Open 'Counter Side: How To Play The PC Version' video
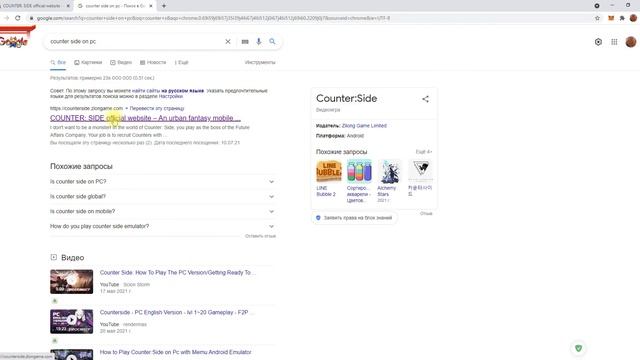 coord(178,273)
